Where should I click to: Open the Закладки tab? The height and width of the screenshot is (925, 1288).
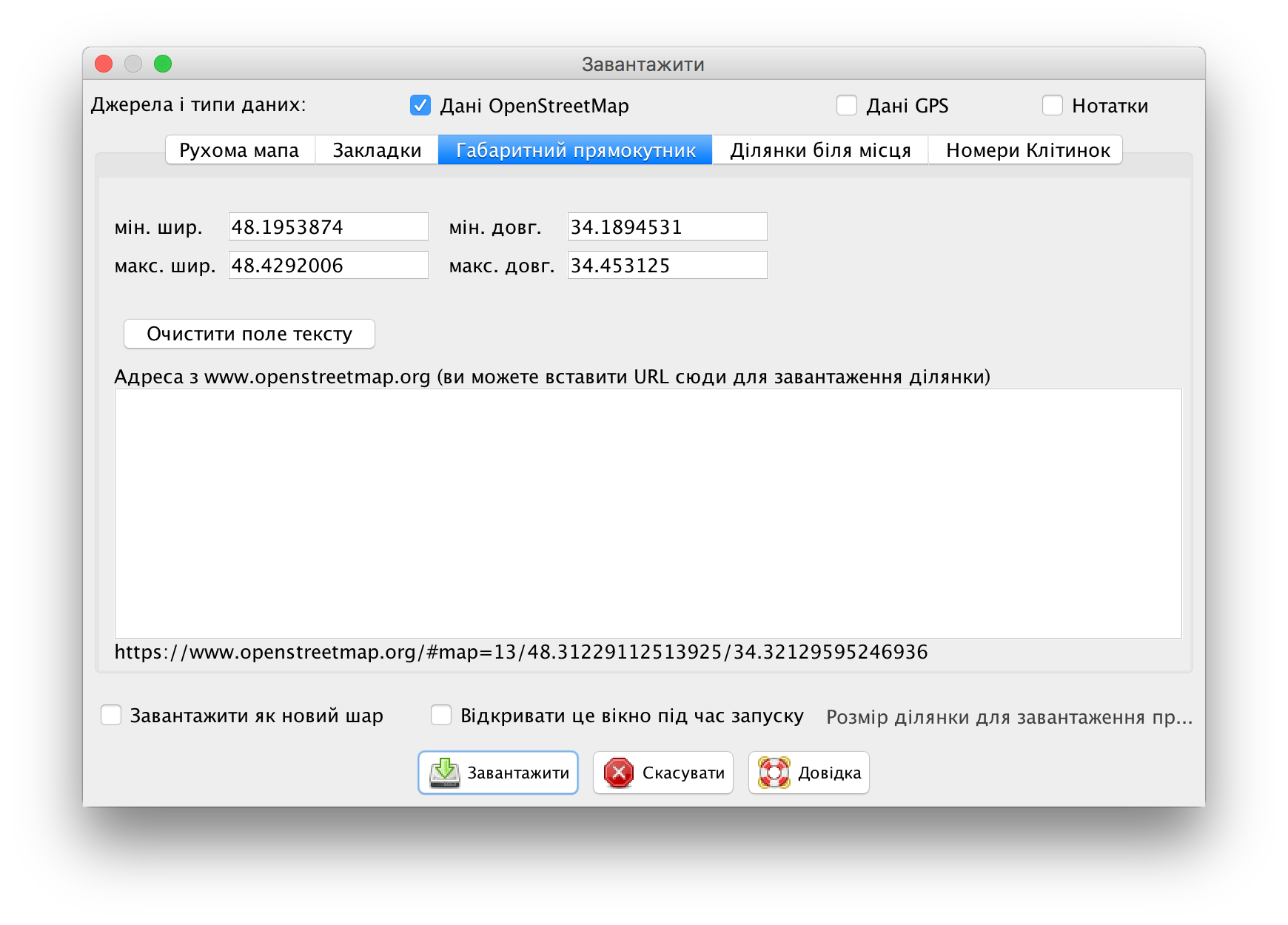377,150
